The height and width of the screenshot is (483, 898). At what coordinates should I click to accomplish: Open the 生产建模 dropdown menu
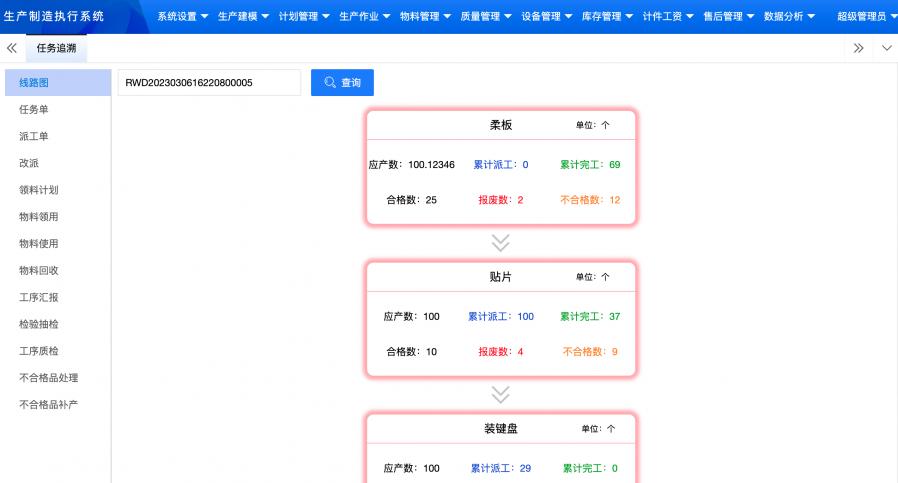(244, 17)
